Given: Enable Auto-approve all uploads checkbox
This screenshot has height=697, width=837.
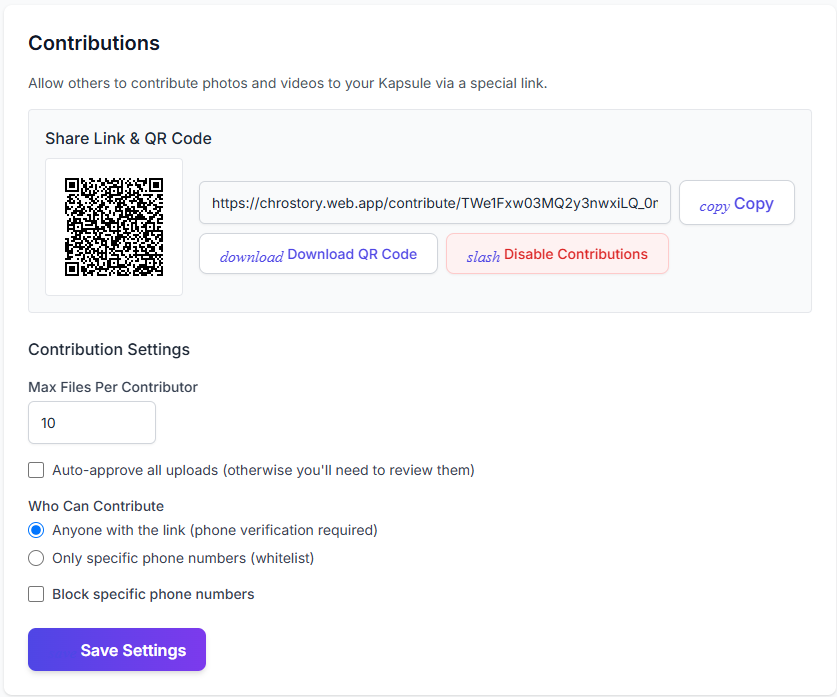Looking at the screenshot, I should (36, 470).
